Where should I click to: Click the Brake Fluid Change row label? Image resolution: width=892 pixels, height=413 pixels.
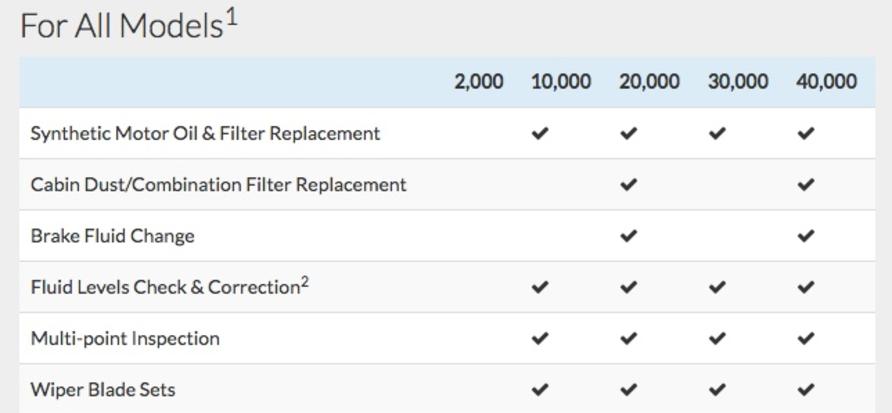(112, 236)
